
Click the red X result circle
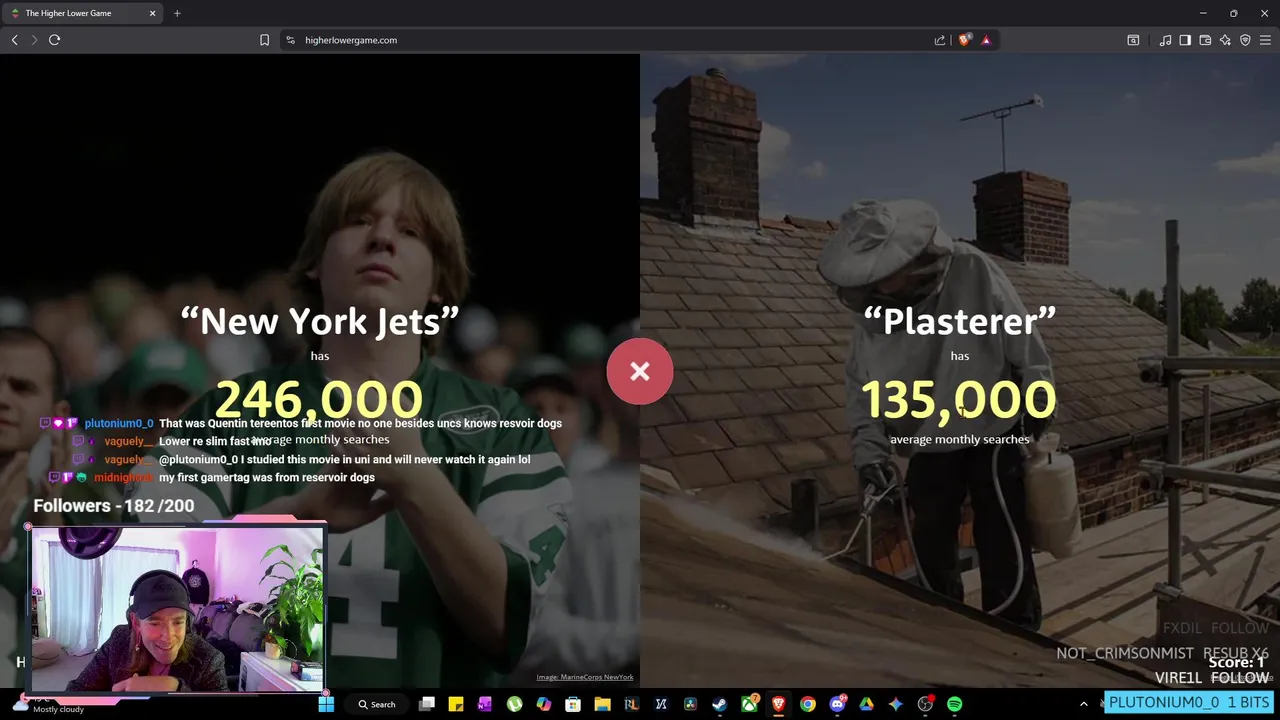640,372
